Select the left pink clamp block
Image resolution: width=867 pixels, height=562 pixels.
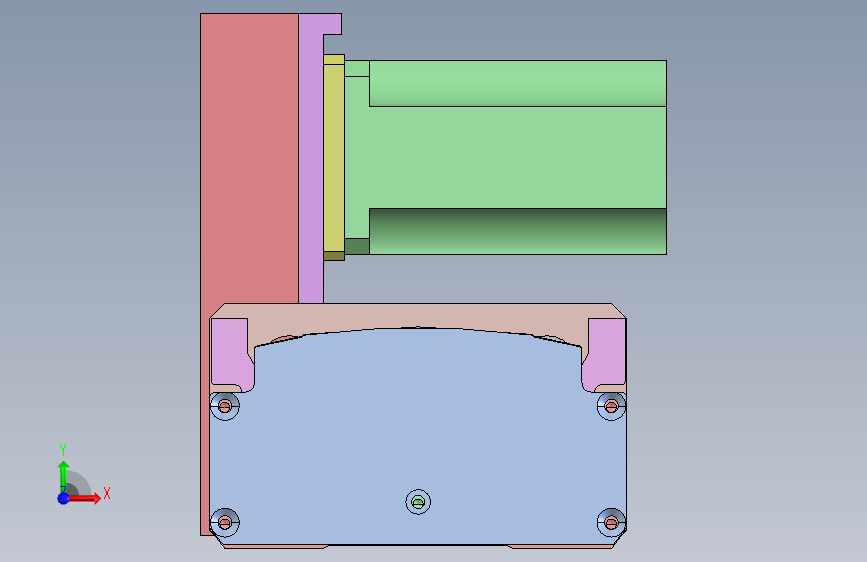231,354
